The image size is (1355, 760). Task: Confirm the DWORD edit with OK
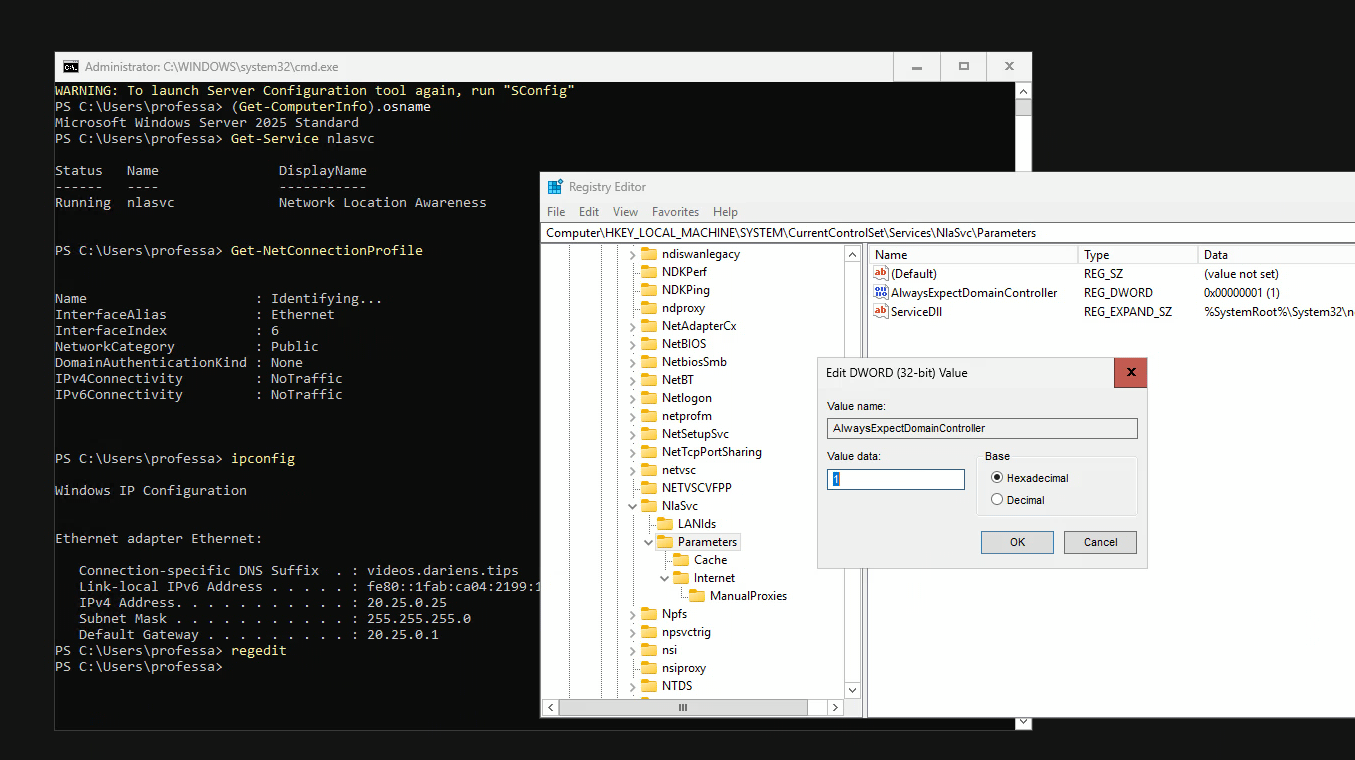coord(1017,542)
